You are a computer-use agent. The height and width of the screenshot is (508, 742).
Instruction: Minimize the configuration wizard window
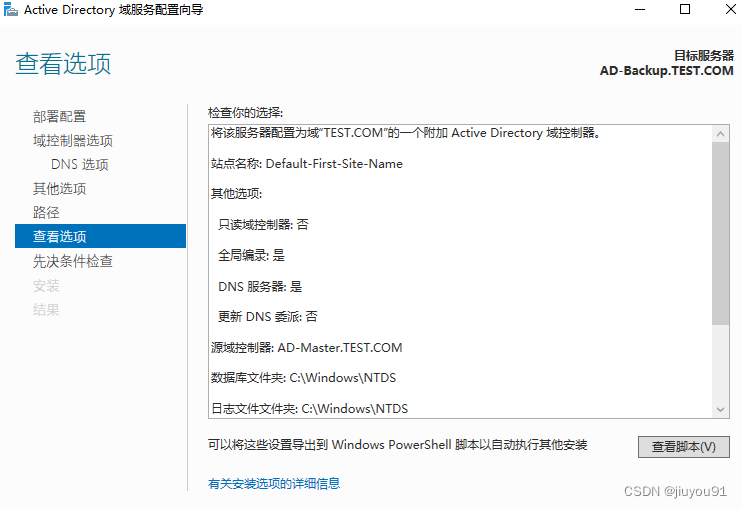click(640, 9)
